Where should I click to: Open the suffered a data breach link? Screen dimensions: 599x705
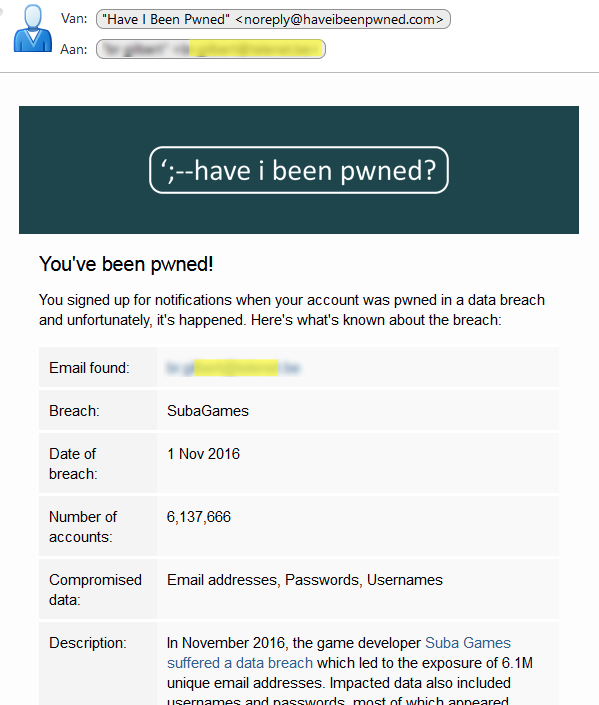pos(240,663)
